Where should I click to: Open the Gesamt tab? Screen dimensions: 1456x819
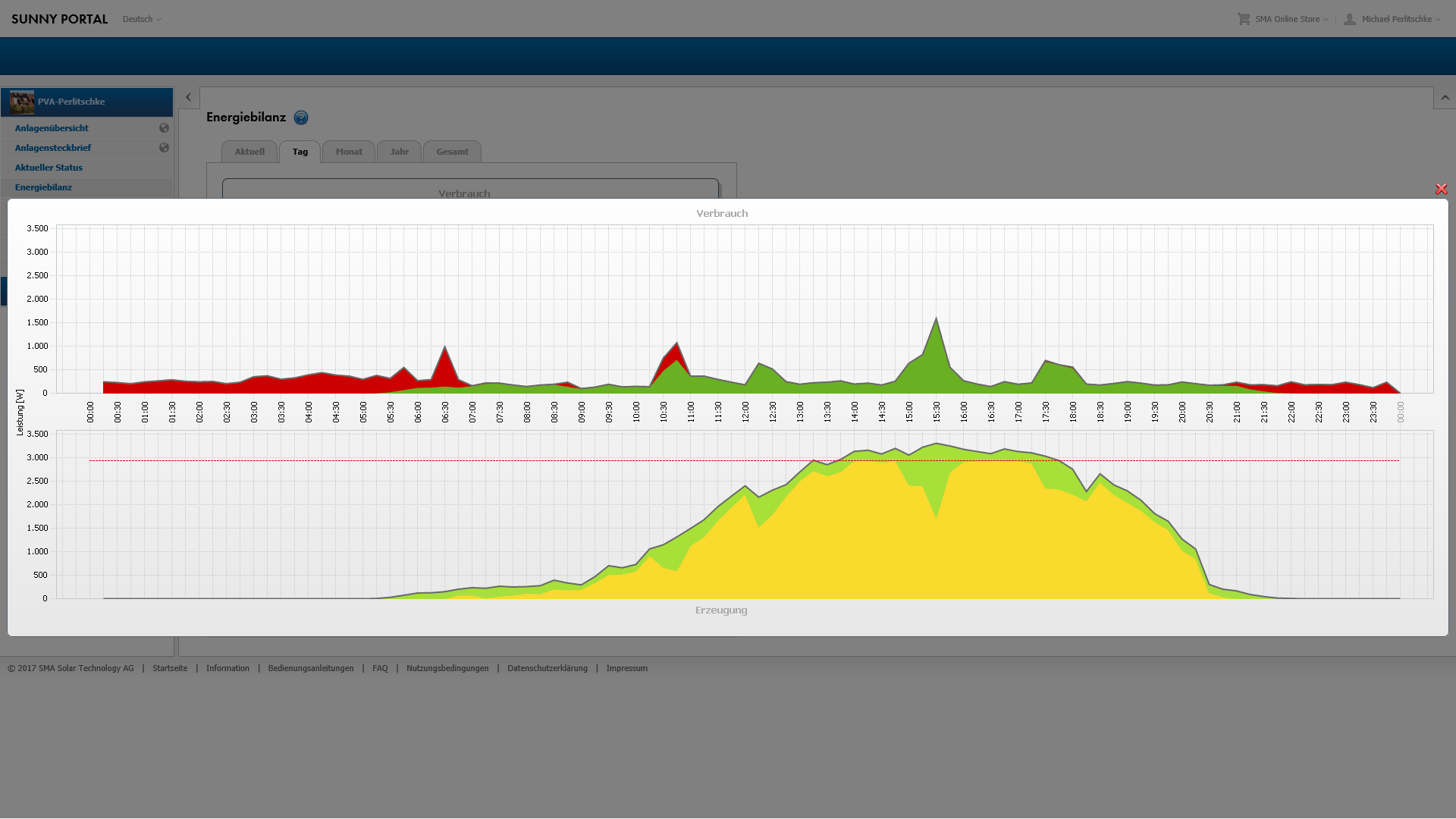tap(452, 152)
